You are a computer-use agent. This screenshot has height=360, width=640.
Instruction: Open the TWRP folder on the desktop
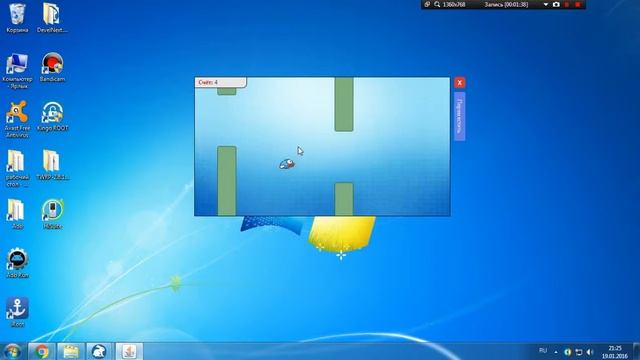pos(52,165)
